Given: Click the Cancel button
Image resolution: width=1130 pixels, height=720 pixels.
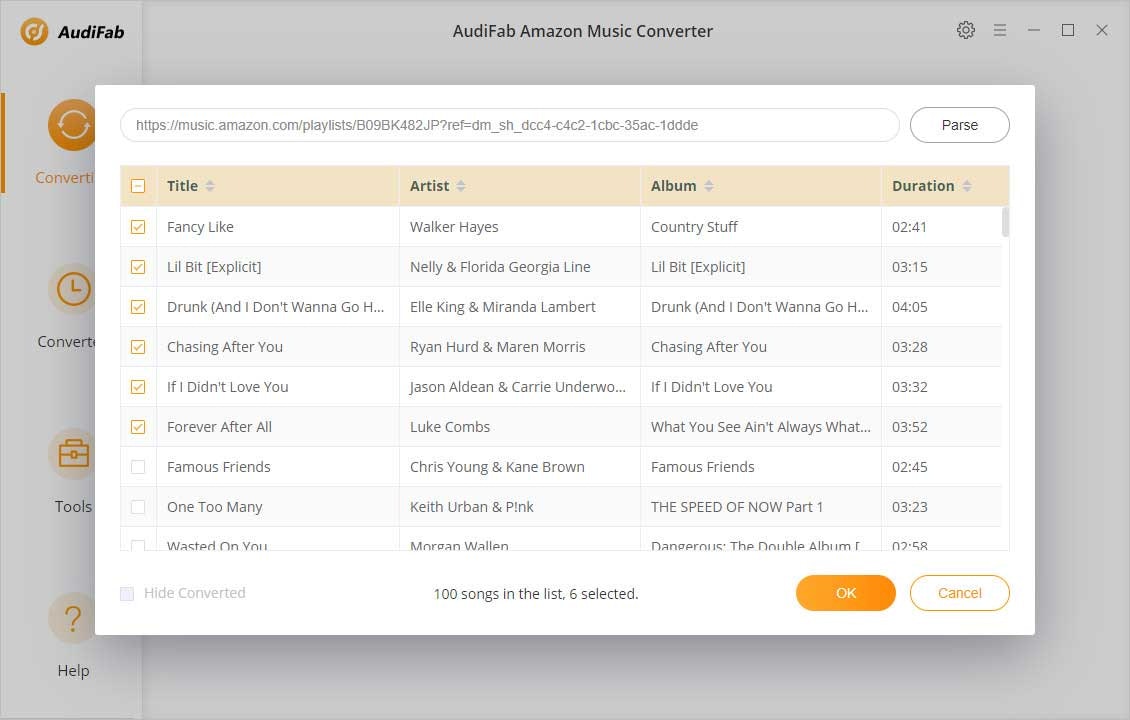Looking at the screenshot, I should (959, 592).
